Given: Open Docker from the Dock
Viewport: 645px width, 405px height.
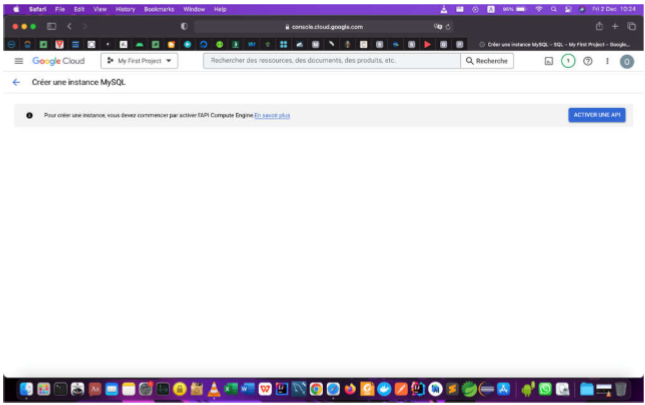Looking at the screenshot, I should point(384,389).
